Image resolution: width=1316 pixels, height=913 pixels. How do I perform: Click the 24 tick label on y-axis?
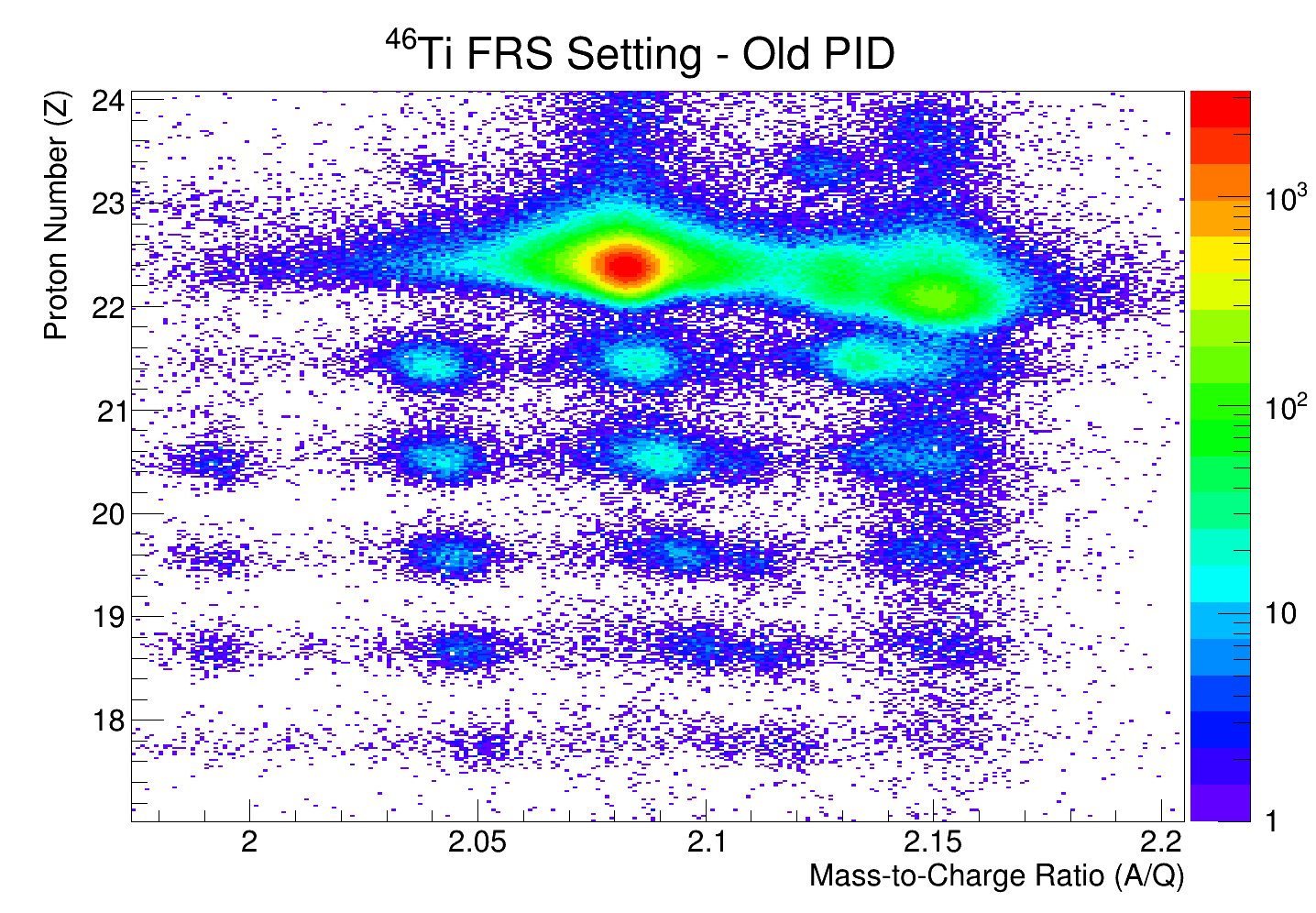[x=107, y=100]
